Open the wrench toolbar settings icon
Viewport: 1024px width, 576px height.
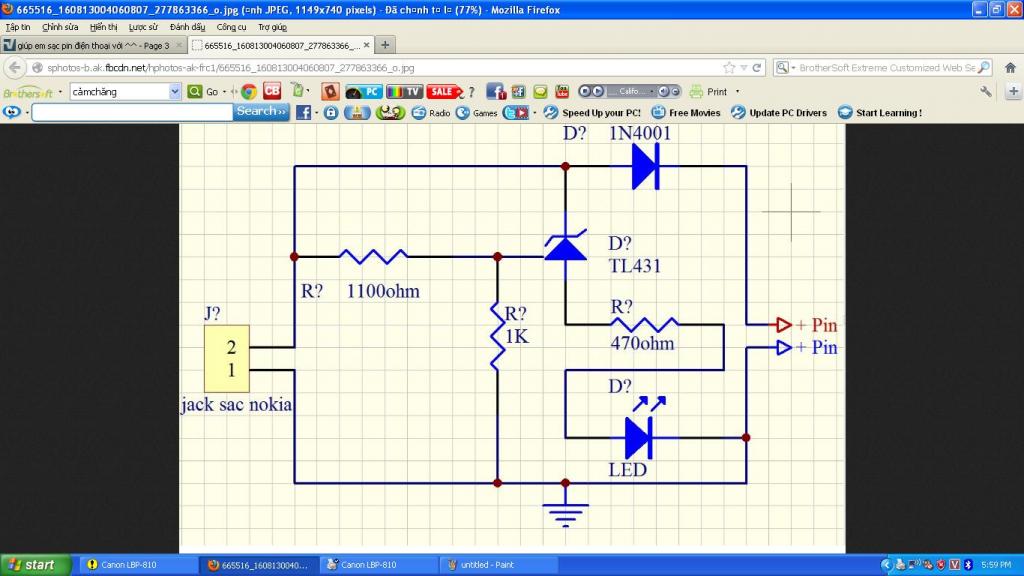tap(986, 92)
